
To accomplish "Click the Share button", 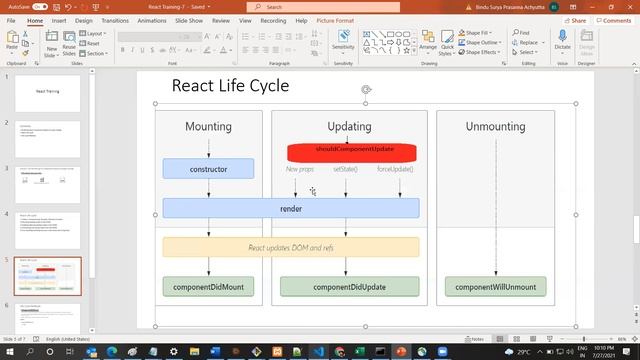I will click(576, 20).
